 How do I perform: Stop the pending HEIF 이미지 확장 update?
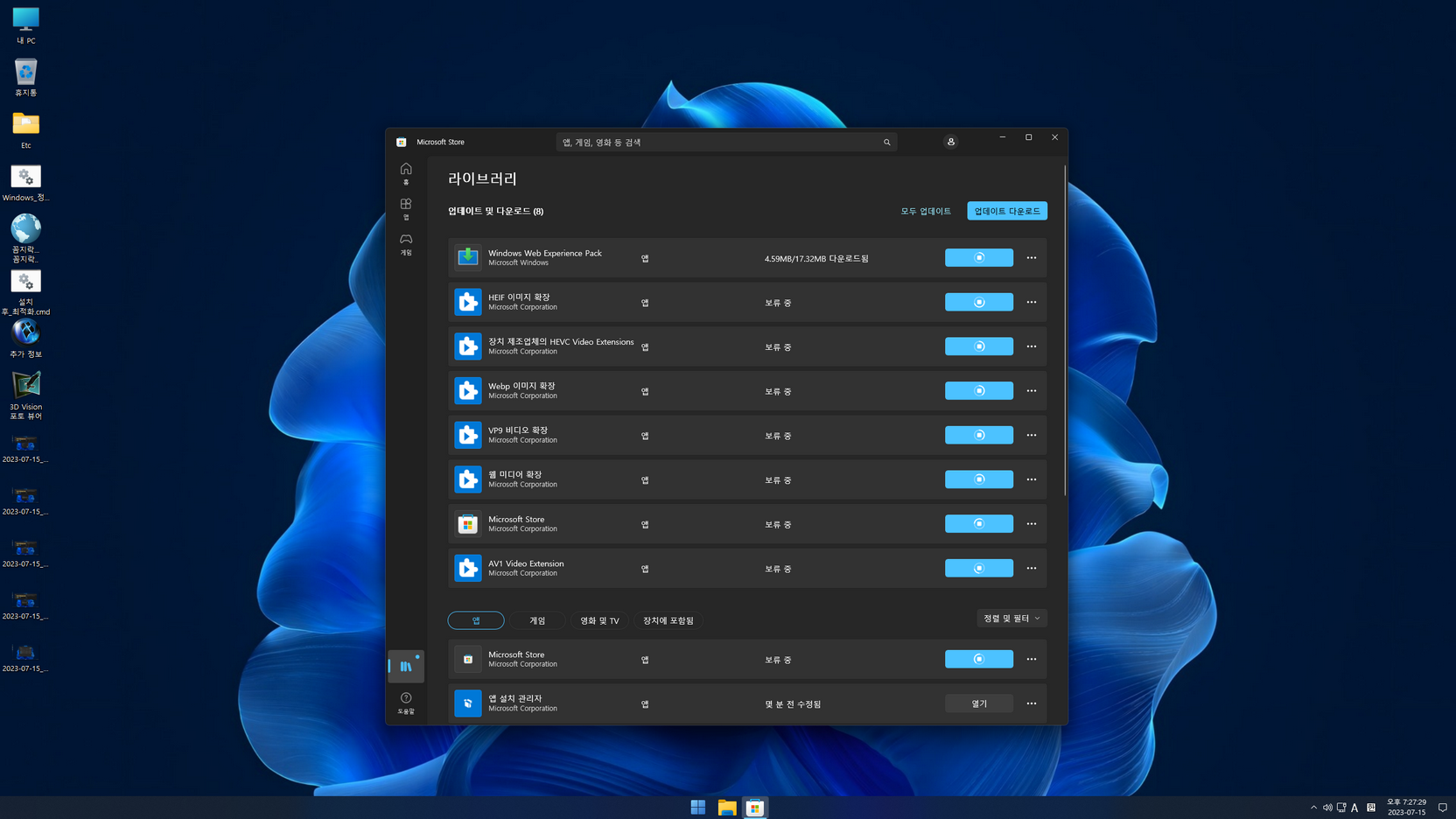click(x=979, y=302)
